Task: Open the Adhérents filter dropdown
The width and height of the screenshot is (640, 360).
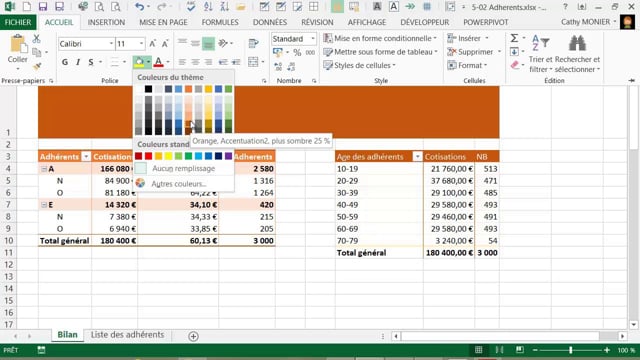Action: pos(86,157)
